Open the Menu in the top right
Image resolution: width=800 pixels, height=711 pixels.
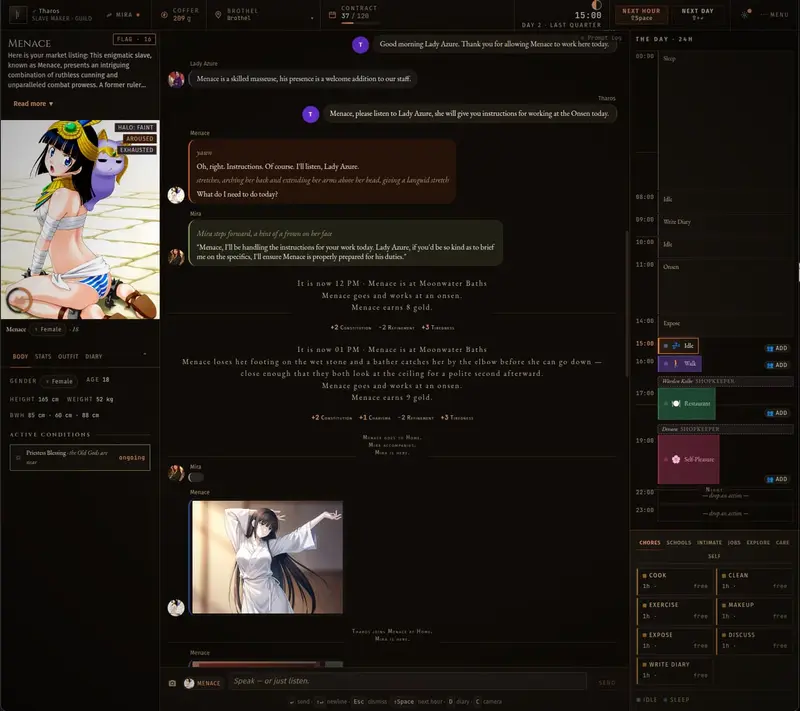pos(775,15)
